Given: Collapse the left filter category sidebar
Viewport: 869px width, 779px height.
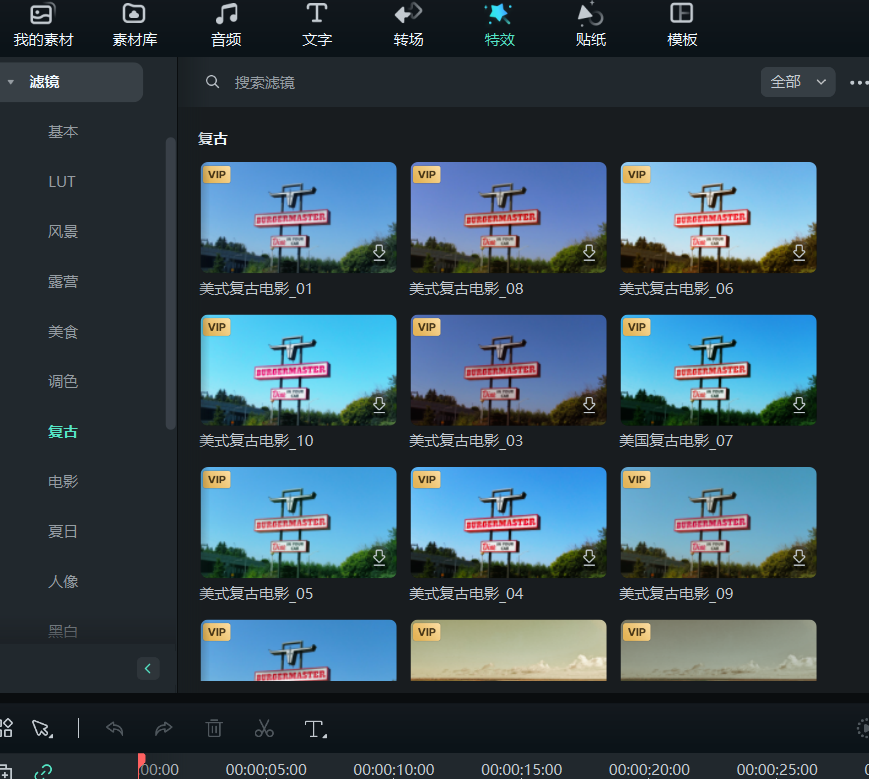Looking at the screenshot, I should point(148,668).
